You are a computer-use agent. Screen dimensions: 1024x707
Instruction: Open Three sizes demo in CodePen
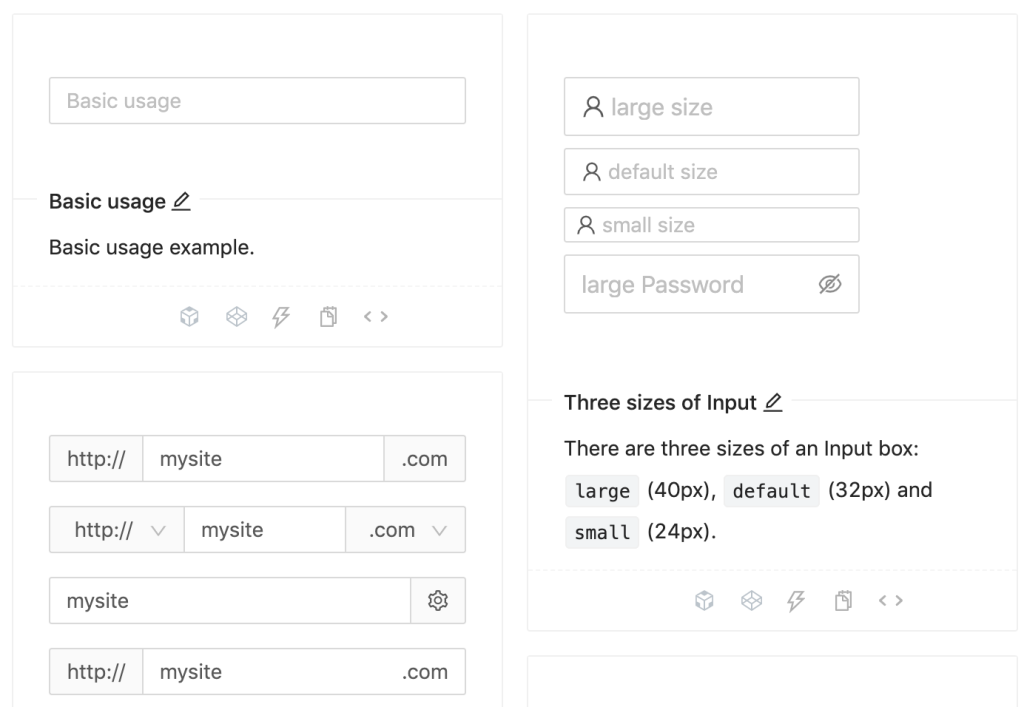pyautogui.click(x=751, y=600)
